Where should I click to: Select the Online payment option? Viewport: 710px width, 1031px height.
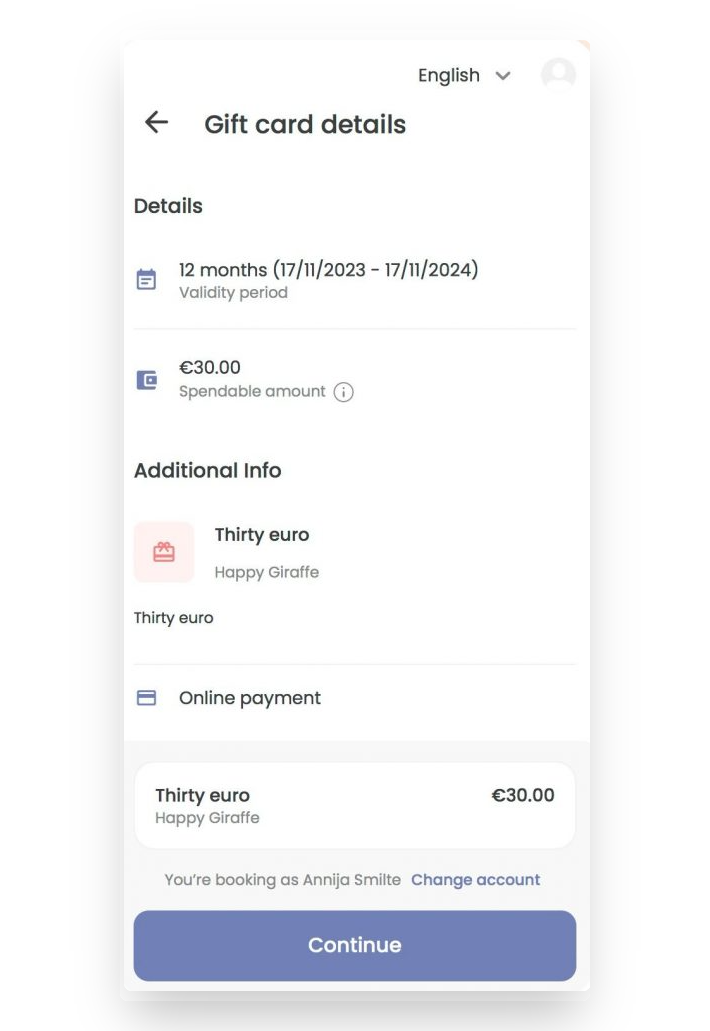pos(248,697)
